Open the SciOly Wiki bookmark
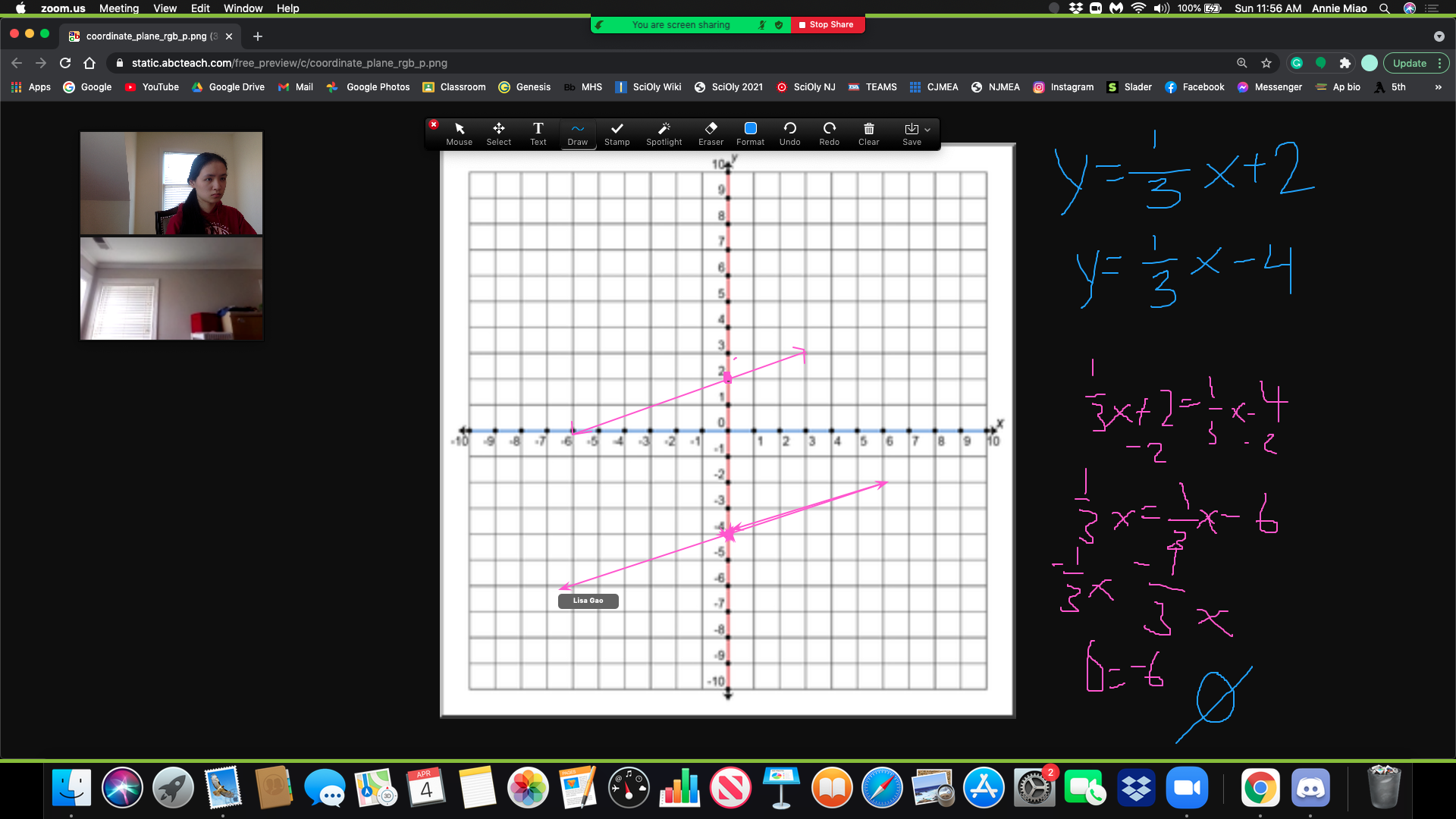 click(648, 87)
